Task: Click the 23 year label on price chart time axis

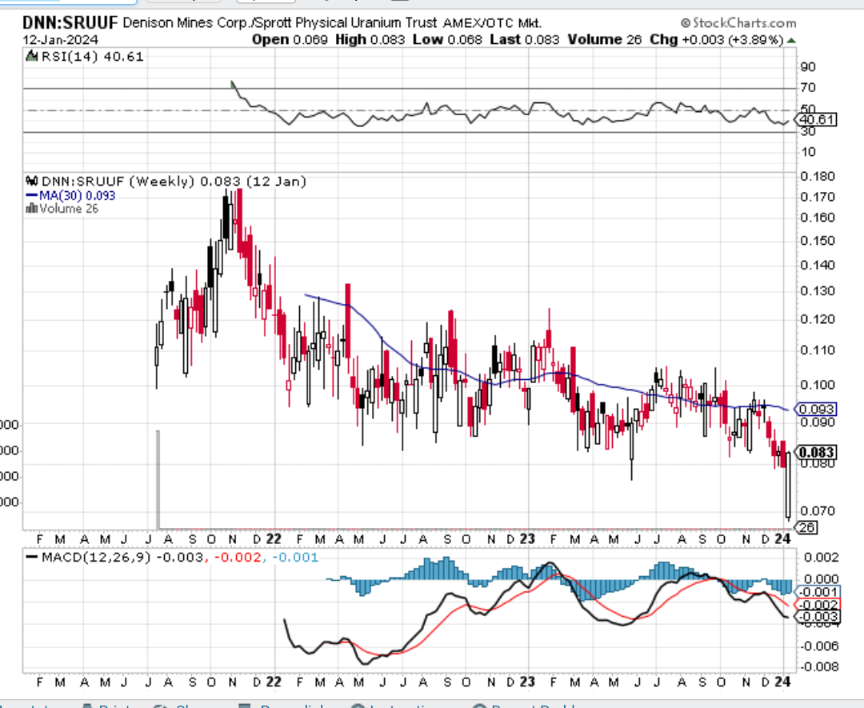Action: (x=527, y=539)
